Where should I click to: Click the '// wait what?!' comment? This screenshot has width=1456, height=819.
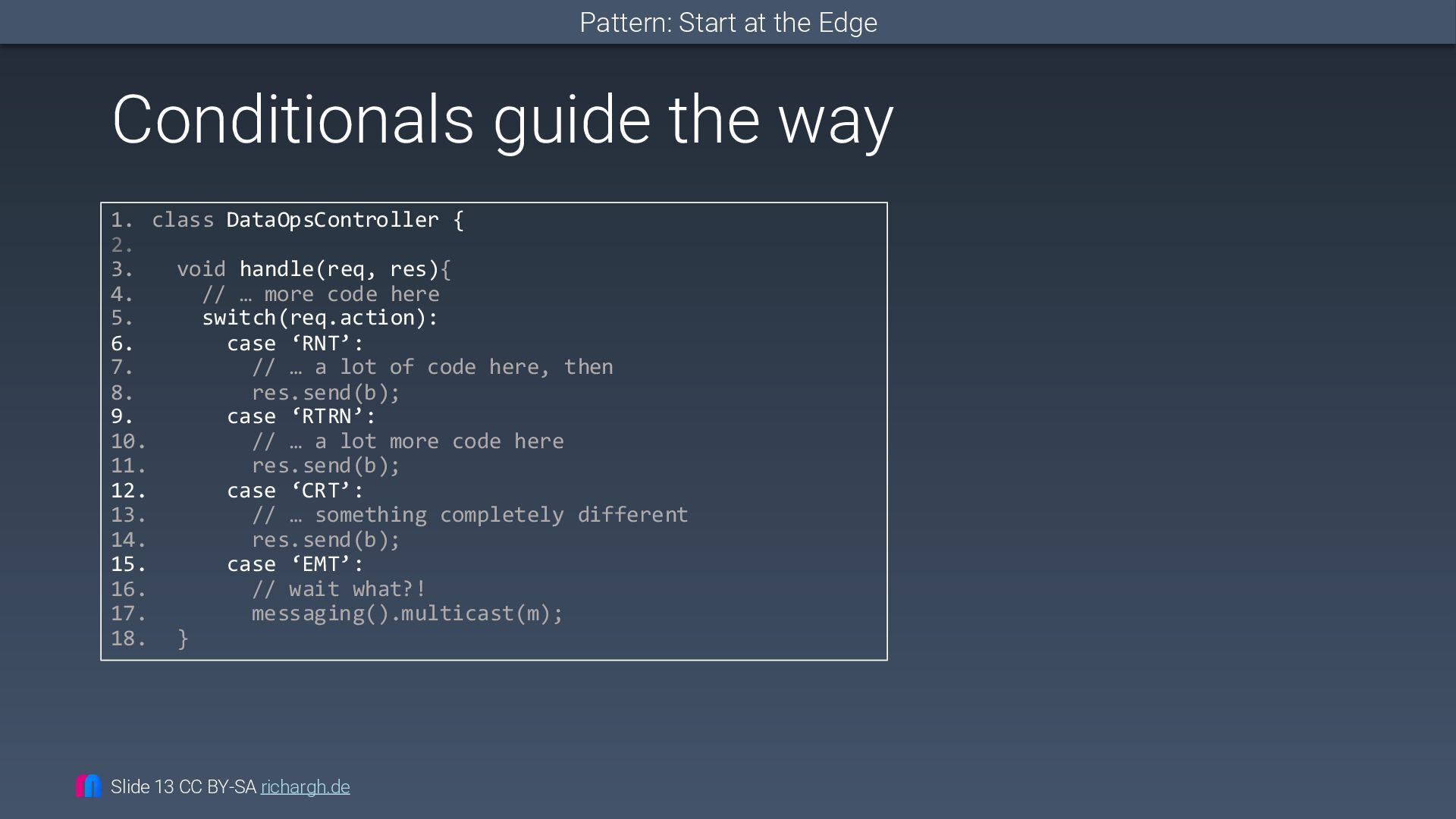(x=339, y=589)
